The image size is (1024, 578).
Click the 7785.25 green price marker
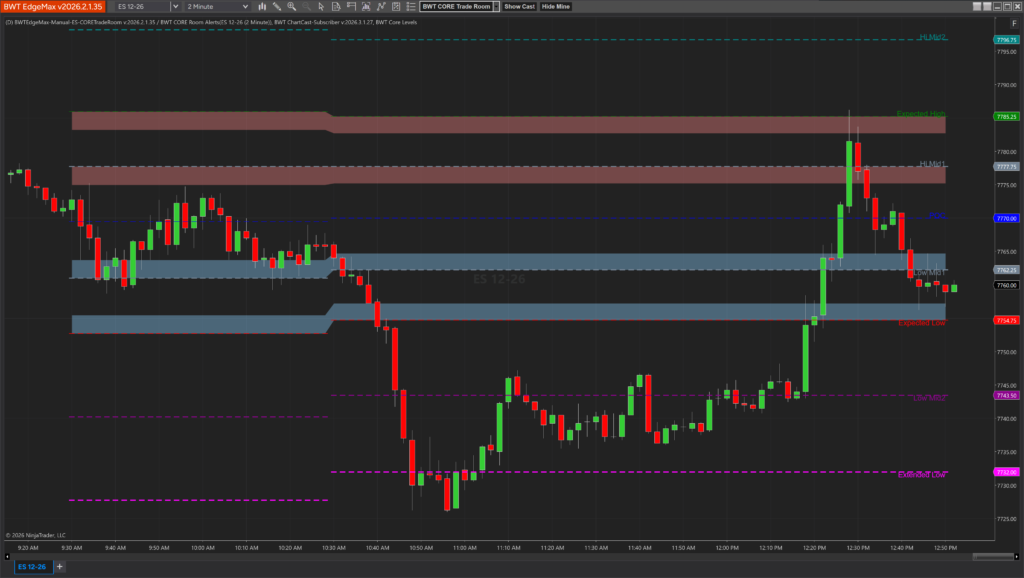click(1006, 116)
